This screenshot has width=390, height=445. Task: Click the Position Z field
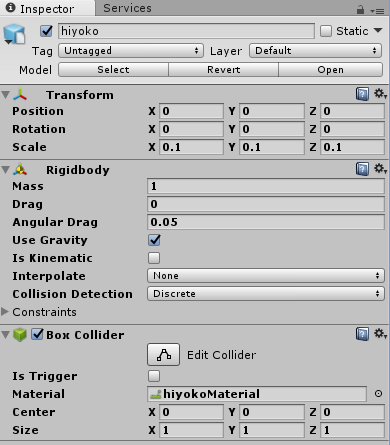(352, 111)
